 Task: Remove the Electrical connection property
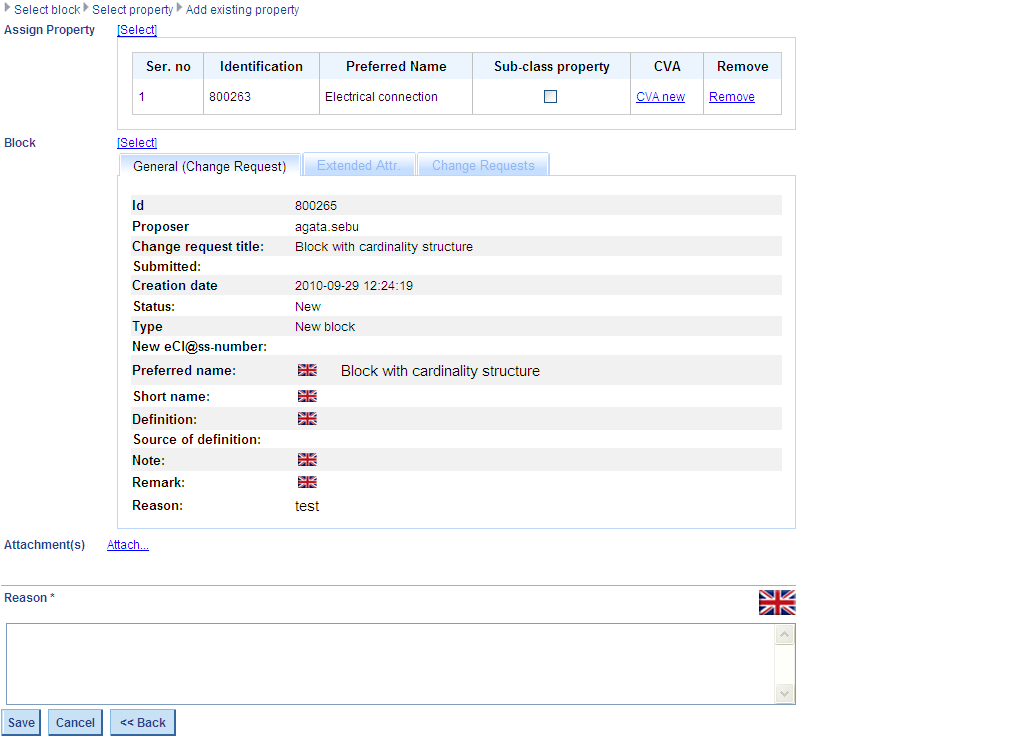click(x=731, y=97)
